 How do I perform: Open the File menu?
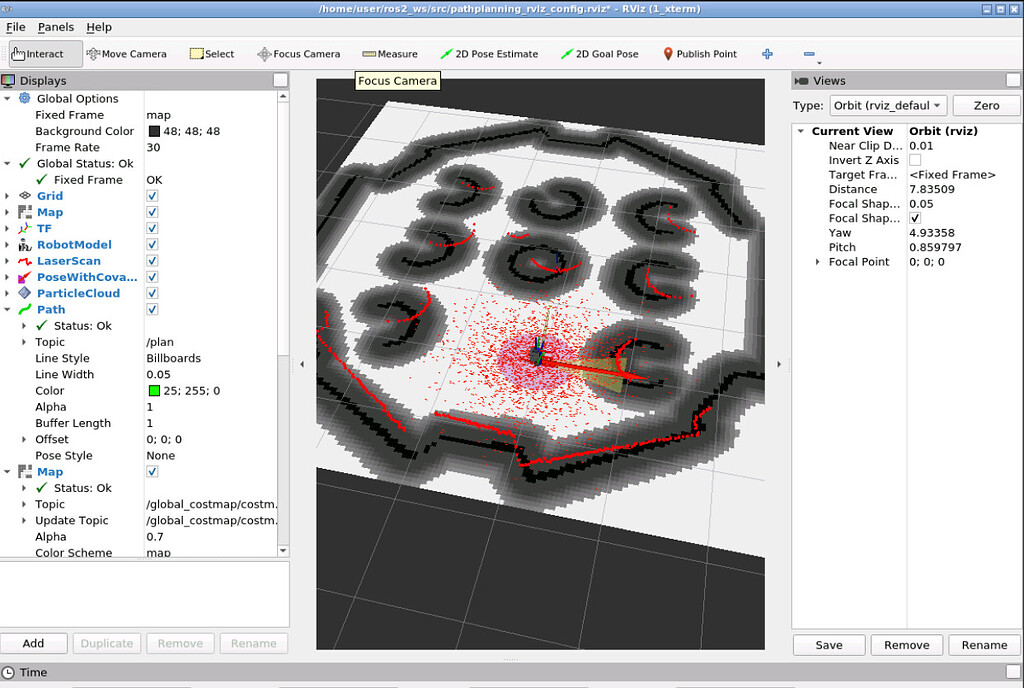(16, 27)
